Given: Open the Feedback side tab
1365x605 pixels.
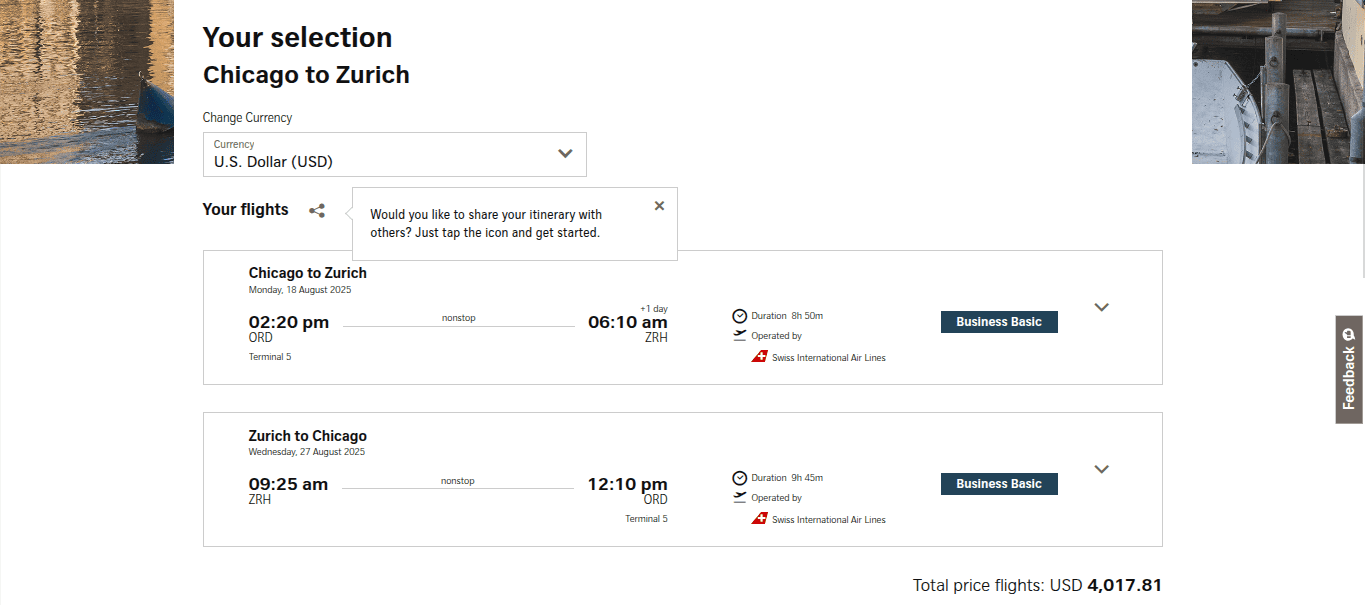Looking at the screenshot, I should pyautogui.click(x=1349, y=371).
